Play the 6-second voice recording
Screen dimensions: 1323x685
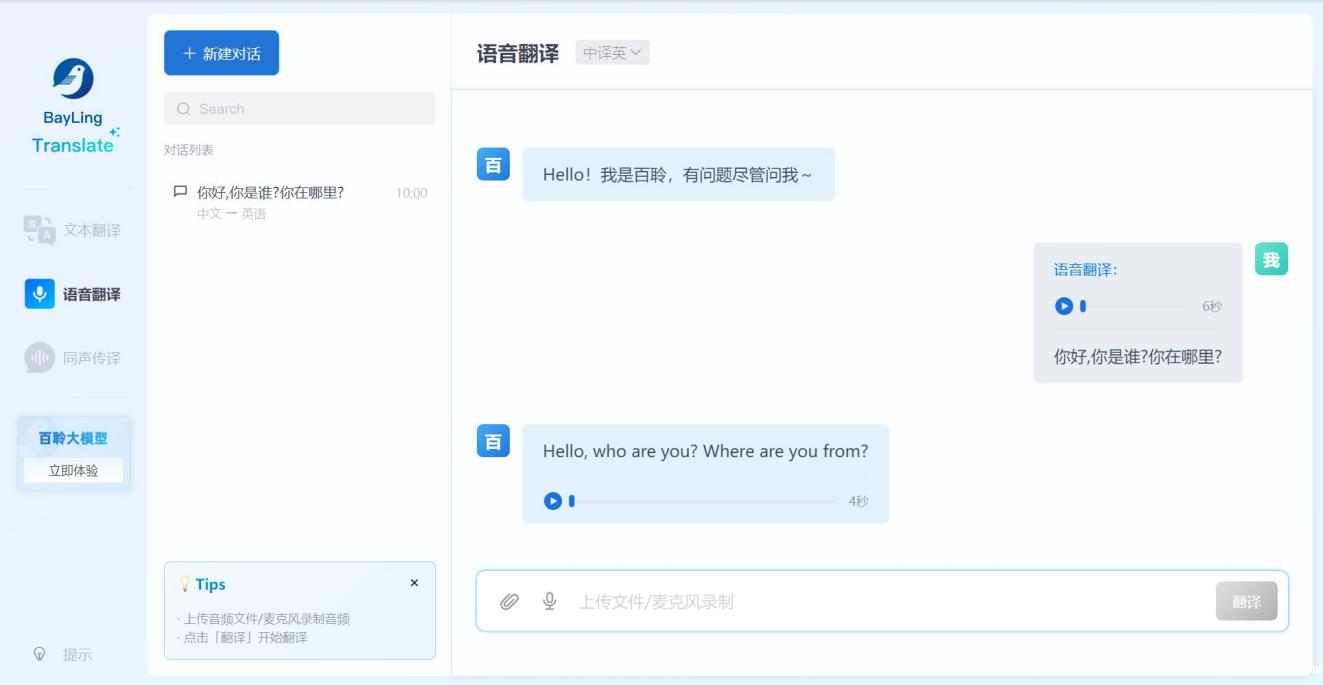(1063, 306)
